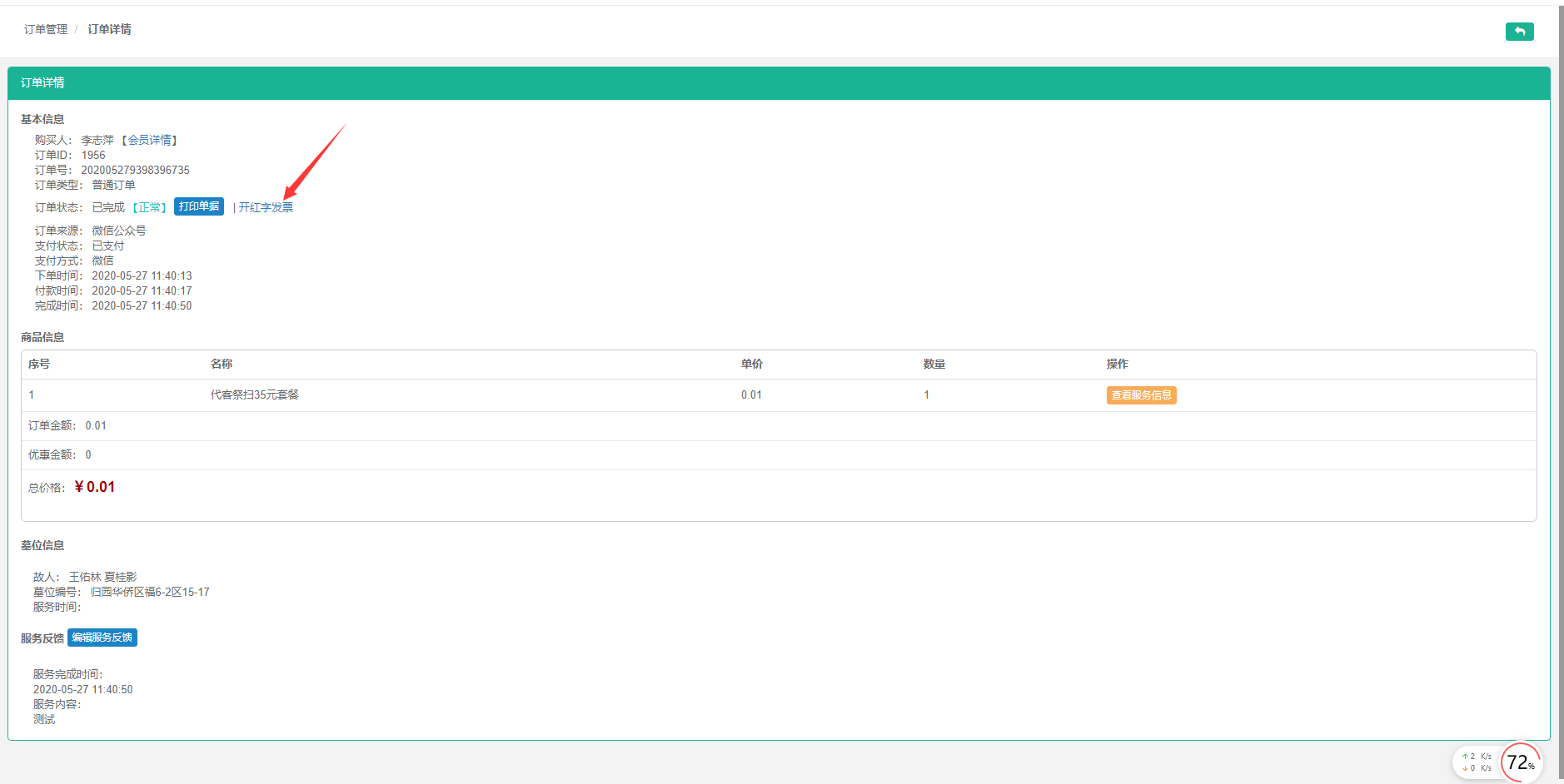The width and height of the screenshot is (1564, 784).
Task: Click the 数量 column header
Action: 934,364
